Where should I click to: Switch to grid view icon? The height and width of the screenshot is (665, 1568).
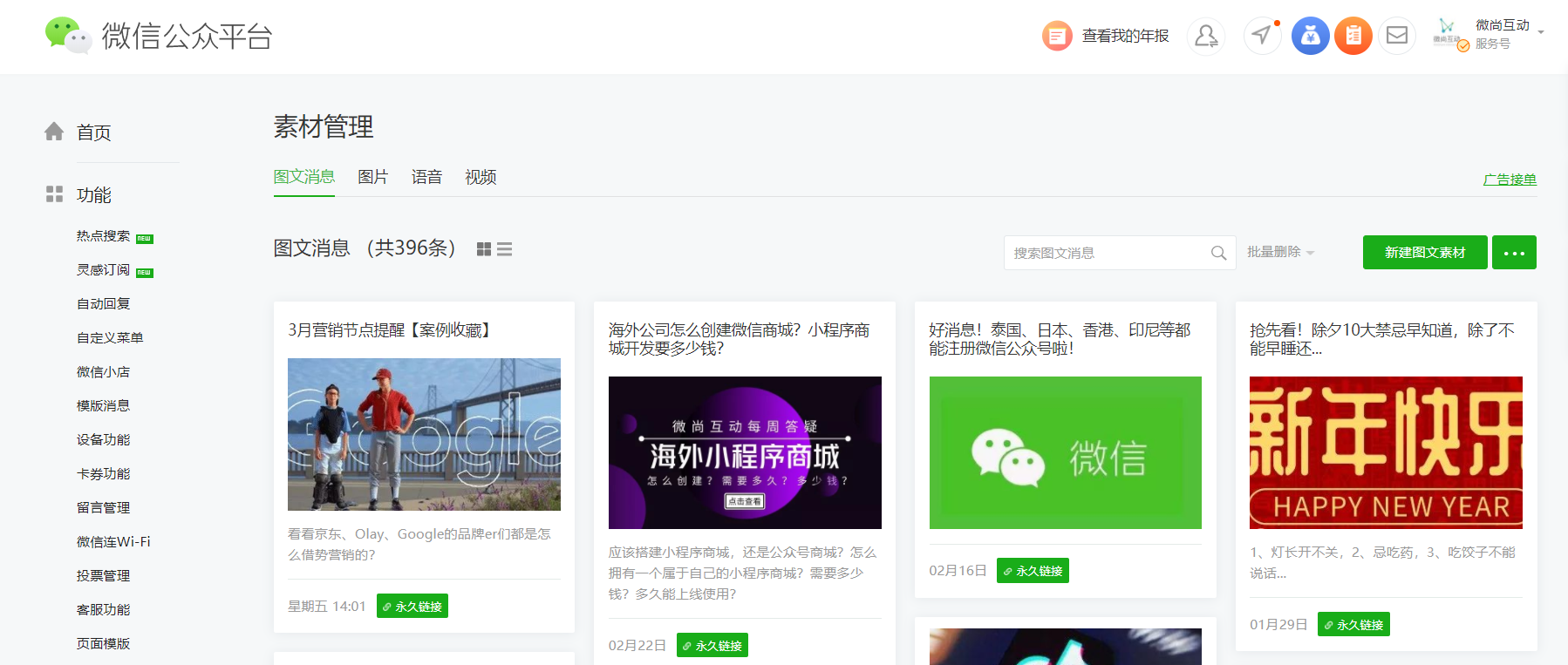(x=484, y=249)
